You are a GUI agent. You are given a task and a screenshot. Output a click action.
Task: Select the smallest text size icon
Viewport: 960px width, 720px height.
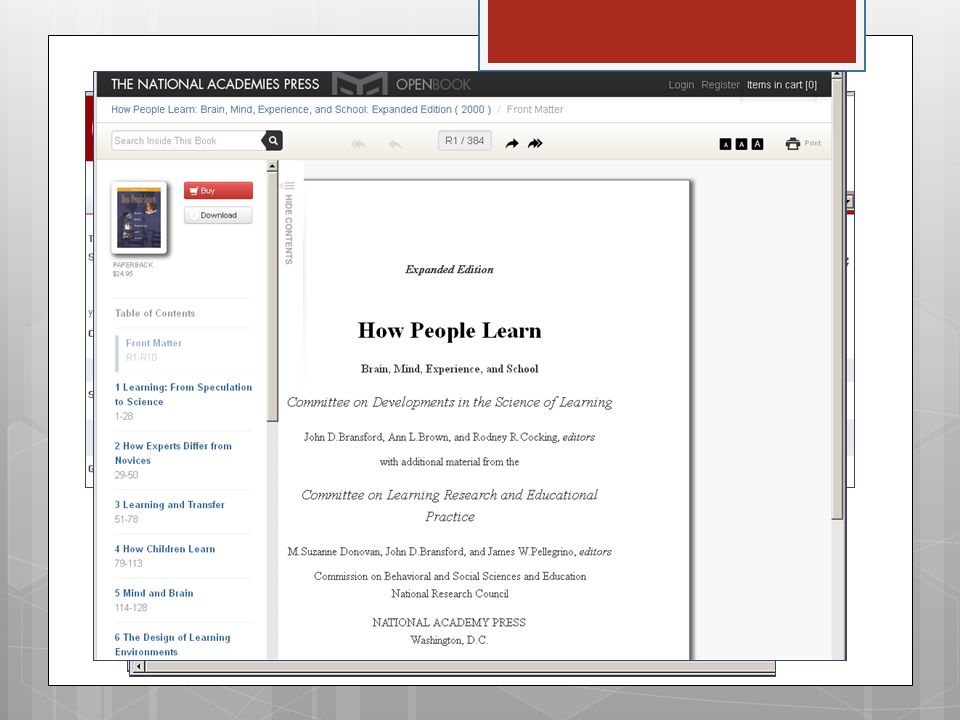[726, 144]
